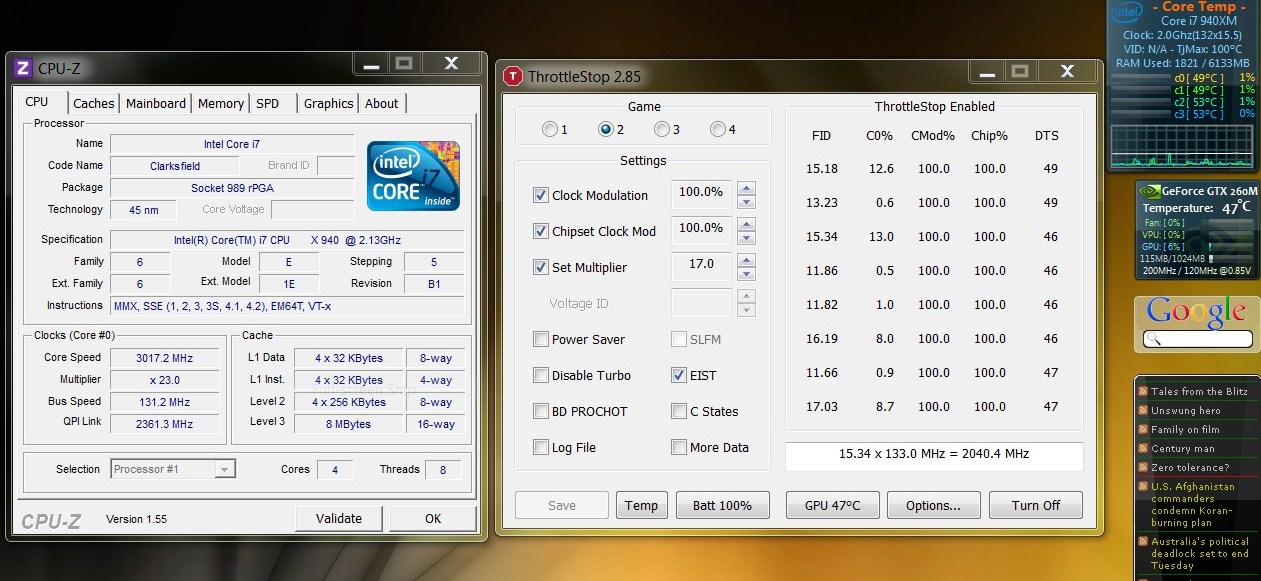Image resolution: width=1261 pixels, height=581 pixels.
Task: Enable the Clock Modulation checkbox
Action: click(541, 195)
